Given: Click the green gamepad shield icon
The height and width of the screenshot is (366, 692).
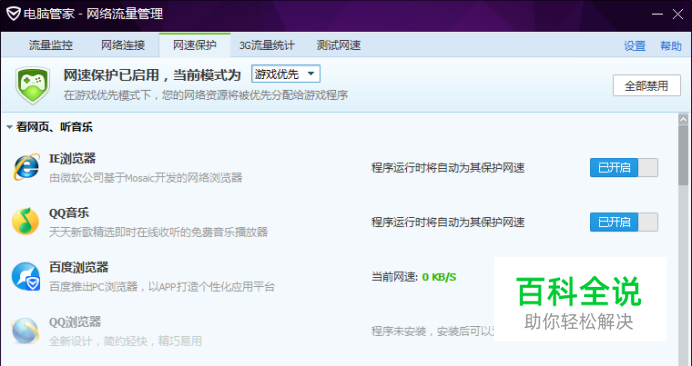Looking at the screenshot, I should (x=33, y=85).
